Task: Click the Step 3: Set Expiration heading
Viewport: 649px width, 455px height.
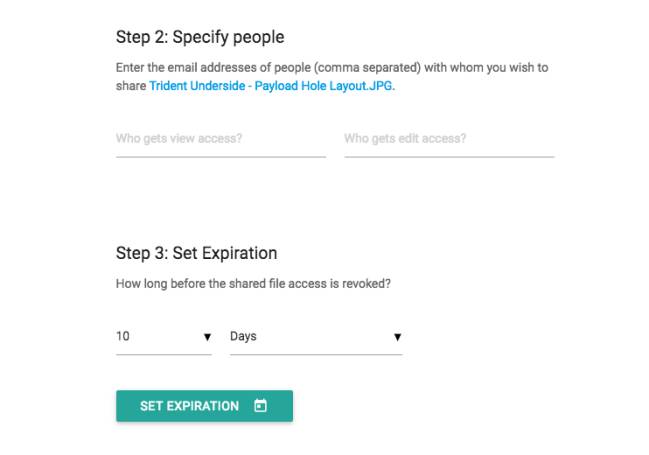Action: click(x=197, y=253)
